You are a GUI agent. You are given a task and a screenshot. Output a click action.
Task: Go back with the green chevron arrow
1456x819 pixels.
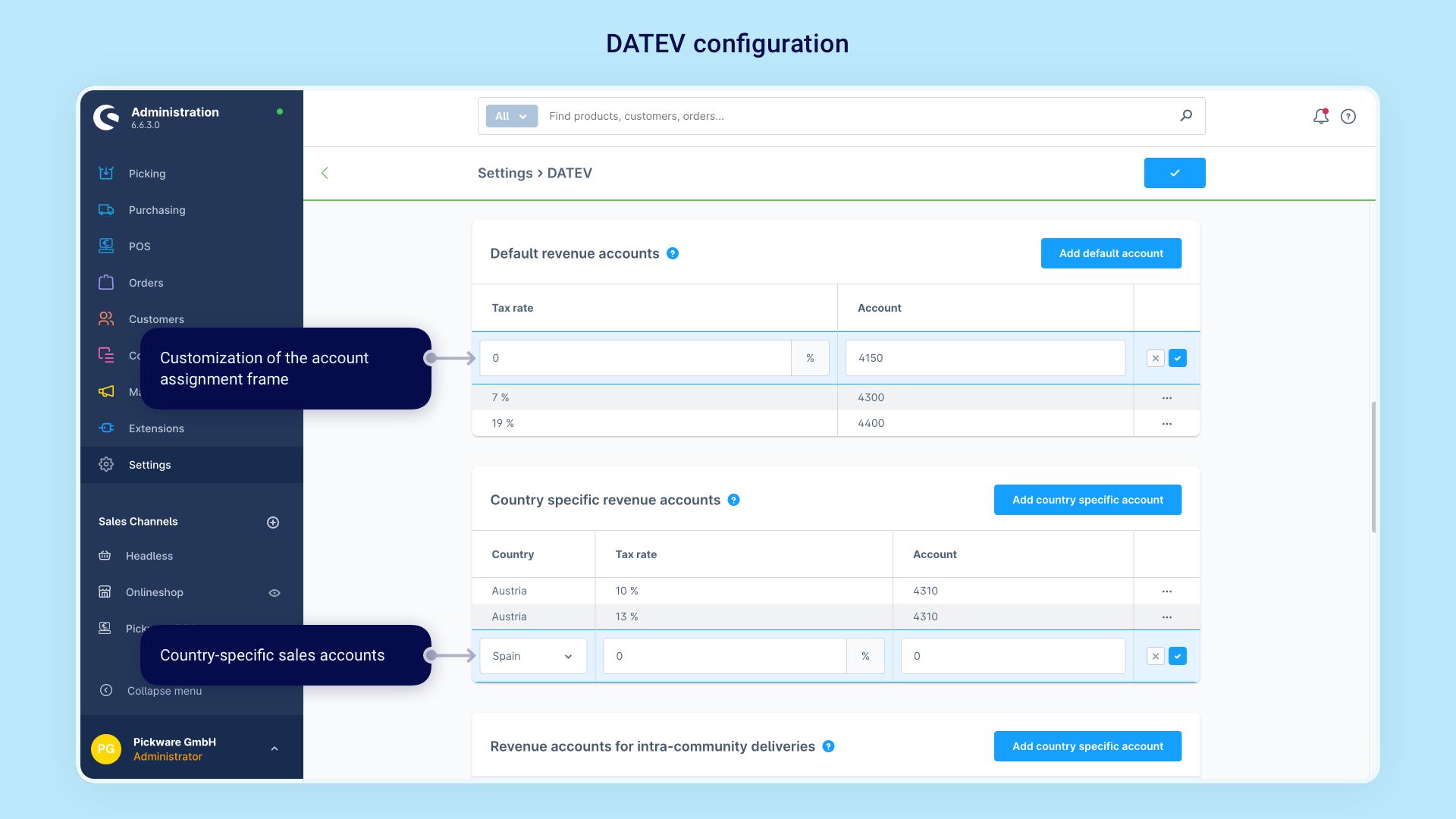(x=325, y=173)
